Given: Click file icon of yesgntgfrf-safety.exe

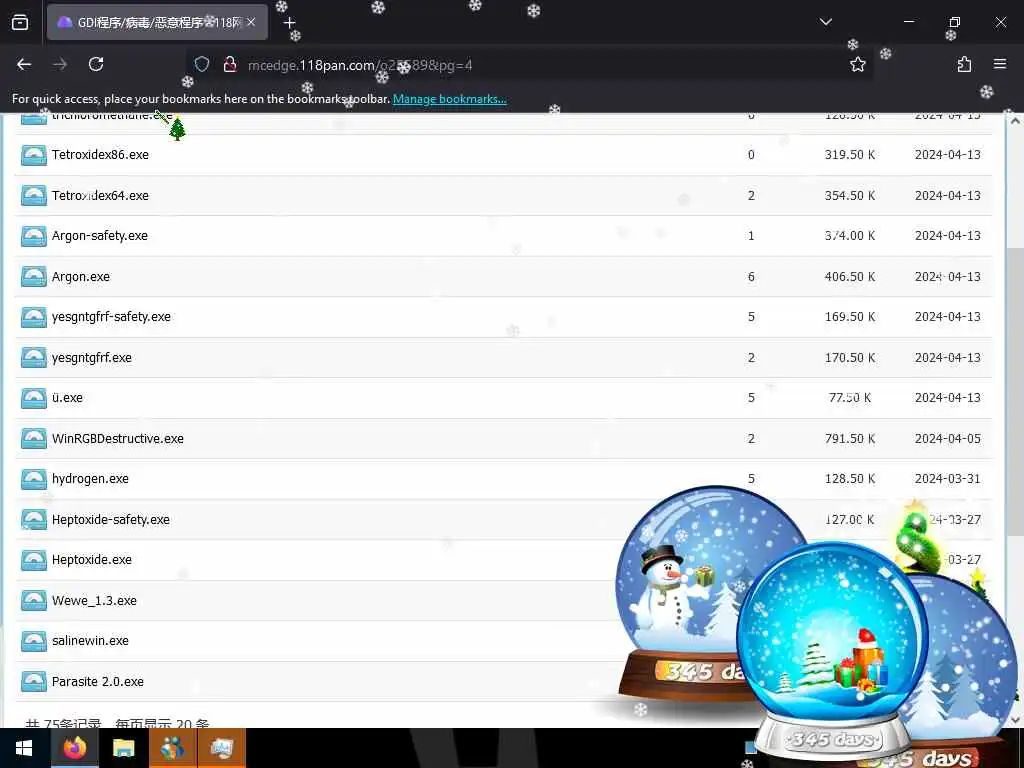Looking at the screenshot, I should coord(33,317).
